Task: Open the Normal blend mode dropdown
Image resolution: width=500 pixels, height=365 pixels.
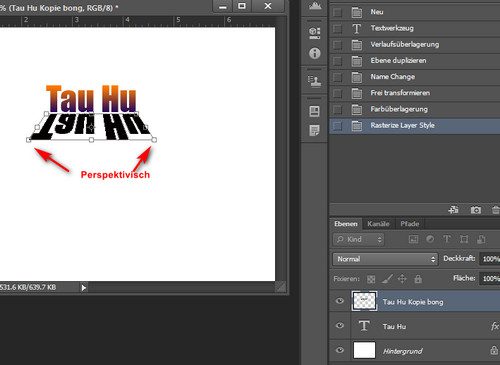Action: tap(385, 259)
